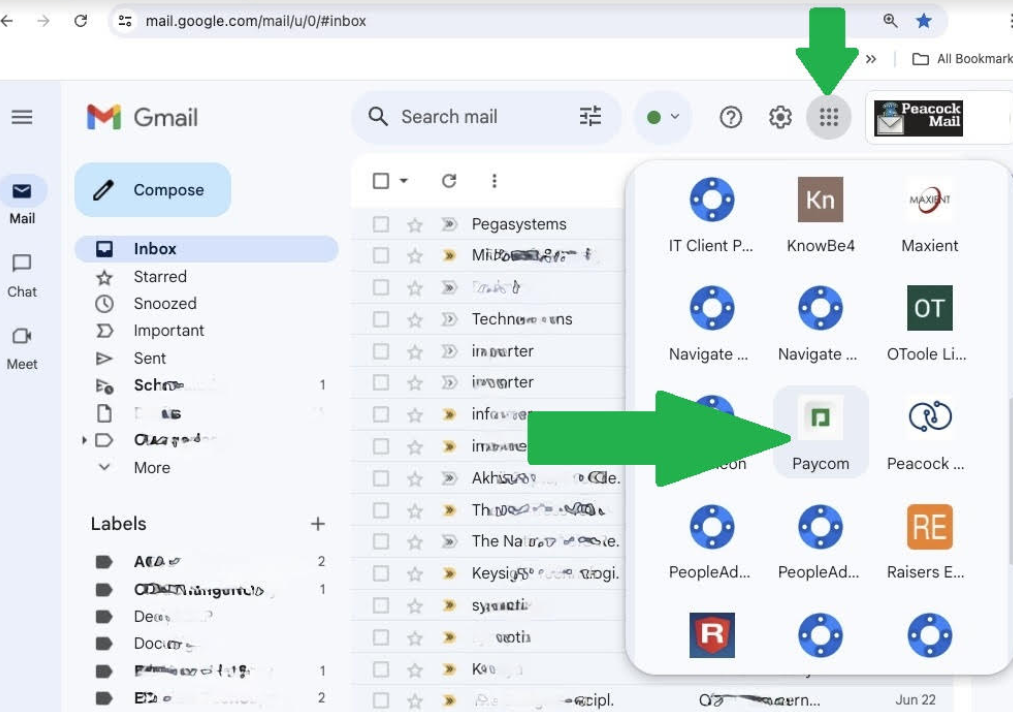1013x712 pixels.
Task: Click the Google apps grid icon
Action: pos(828,118)
